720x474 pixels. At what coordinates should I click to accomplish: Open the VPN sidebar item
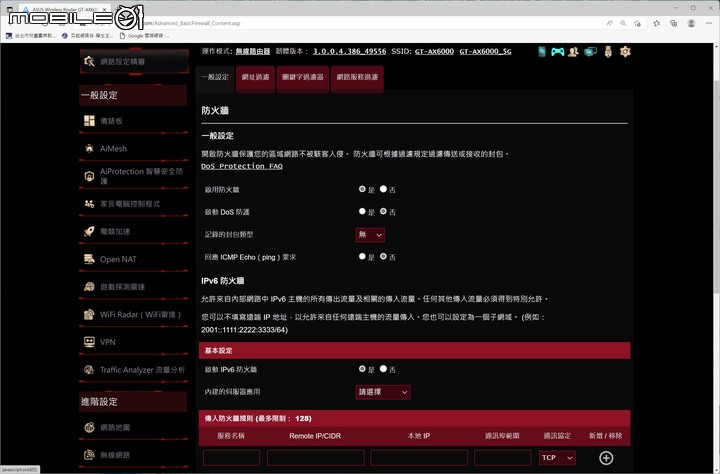134,342
